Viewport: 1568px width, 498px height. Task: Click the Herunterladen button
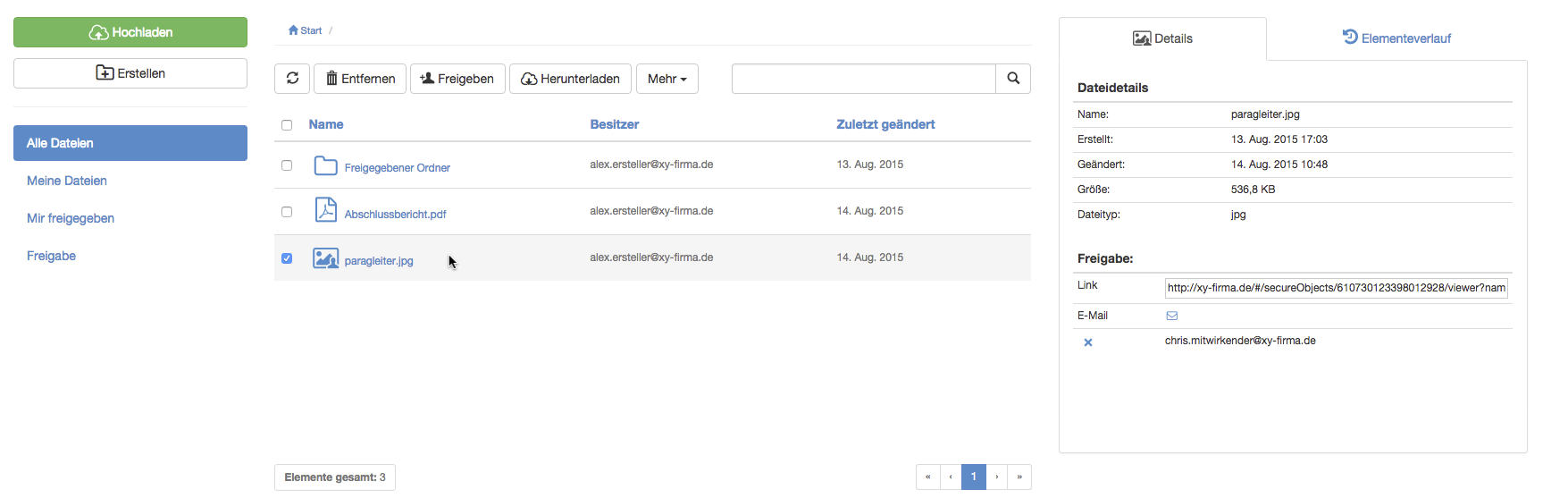(x=570, y=79)
